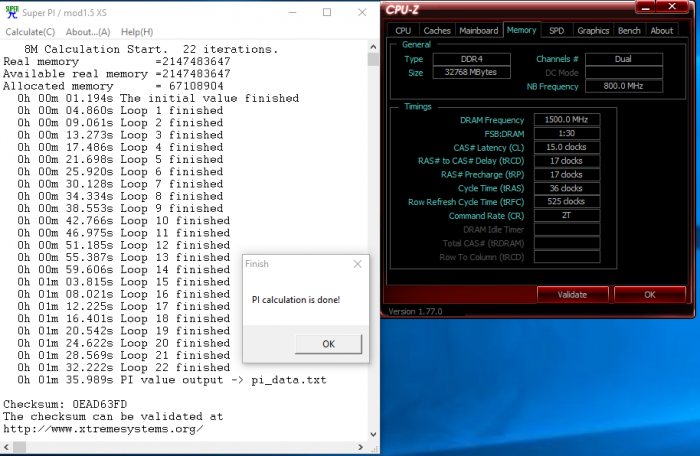The height and width of the screenshot is (456, 700).
Task: Click the '8M Calculation Start' line
Action: [151, 49]
